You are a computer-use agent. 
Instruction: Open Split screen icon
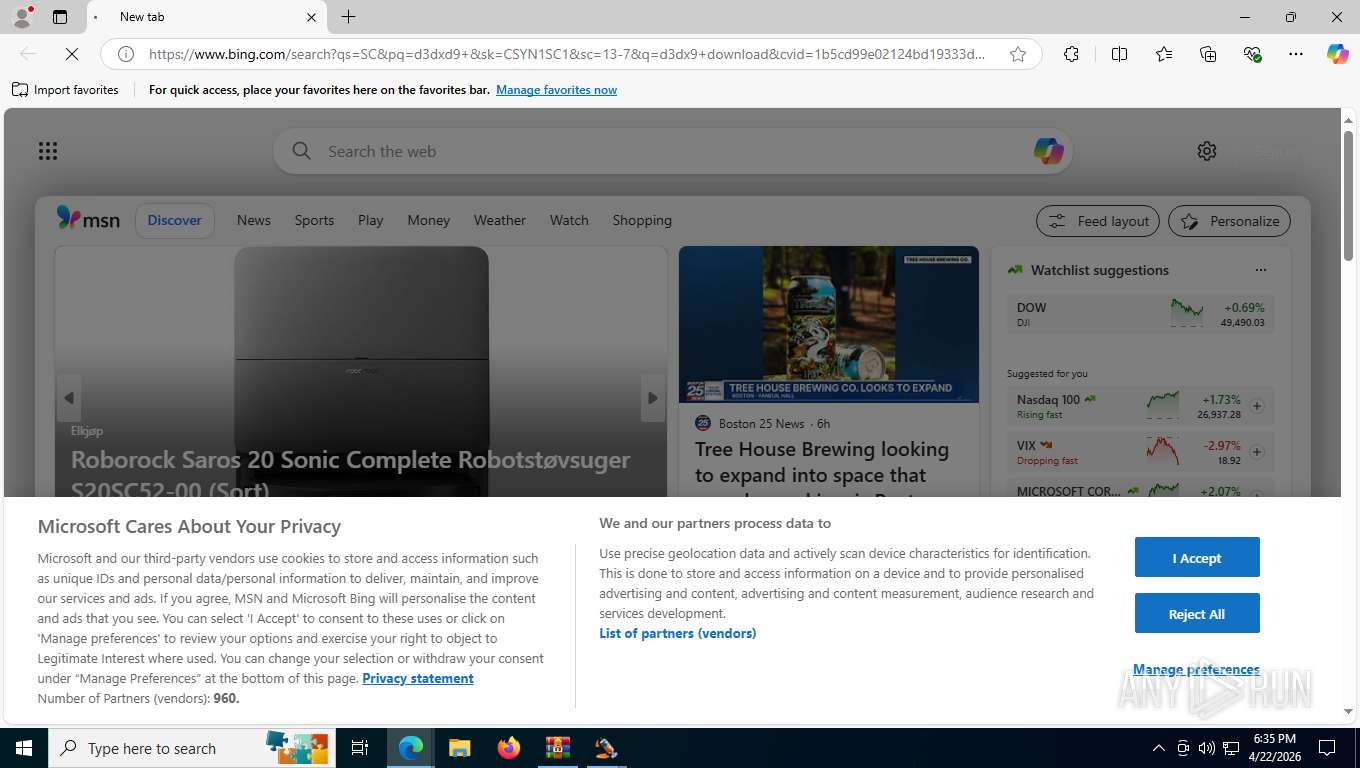(x=1119, y=54)
